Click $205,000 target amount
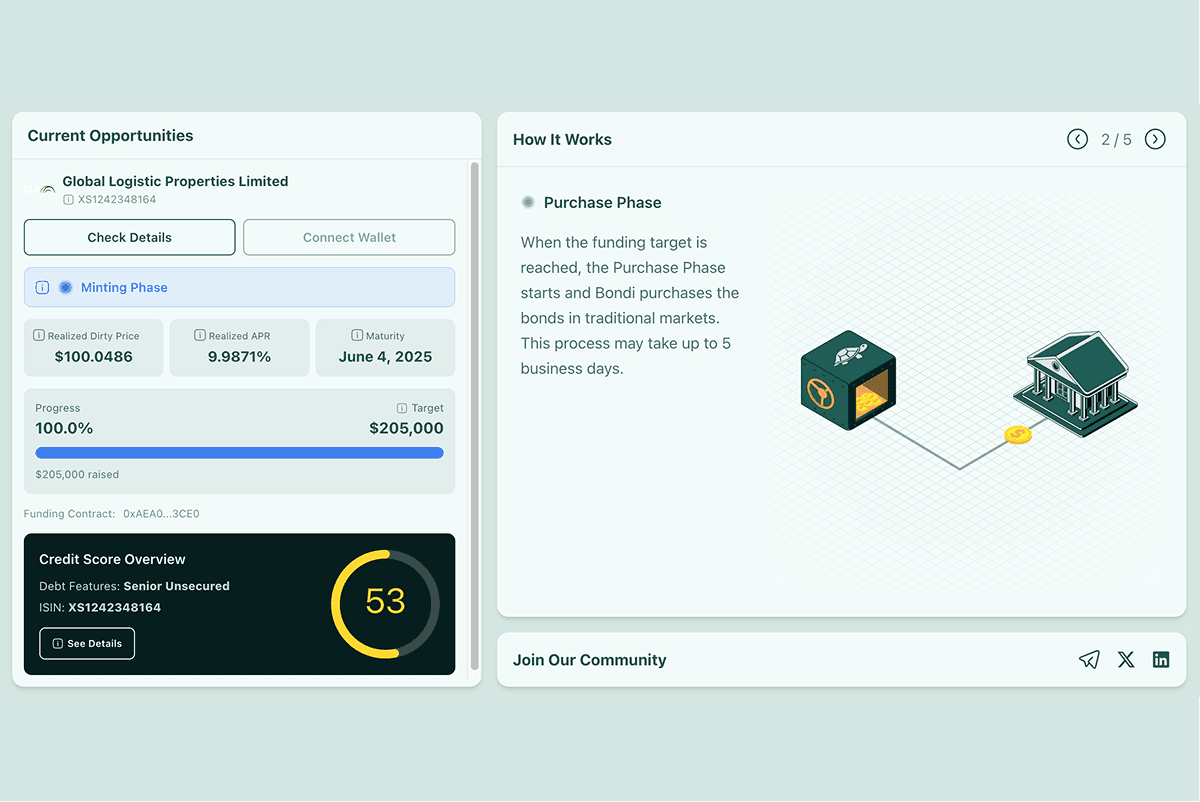The image size is (1200, 802). point(406,428)
